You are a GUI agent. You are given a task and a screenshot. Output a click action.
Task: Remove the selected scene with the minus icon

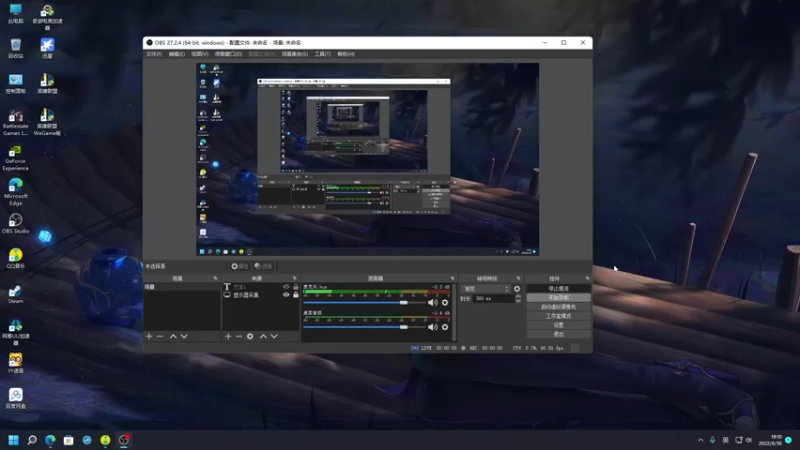[x=160, y=336]
